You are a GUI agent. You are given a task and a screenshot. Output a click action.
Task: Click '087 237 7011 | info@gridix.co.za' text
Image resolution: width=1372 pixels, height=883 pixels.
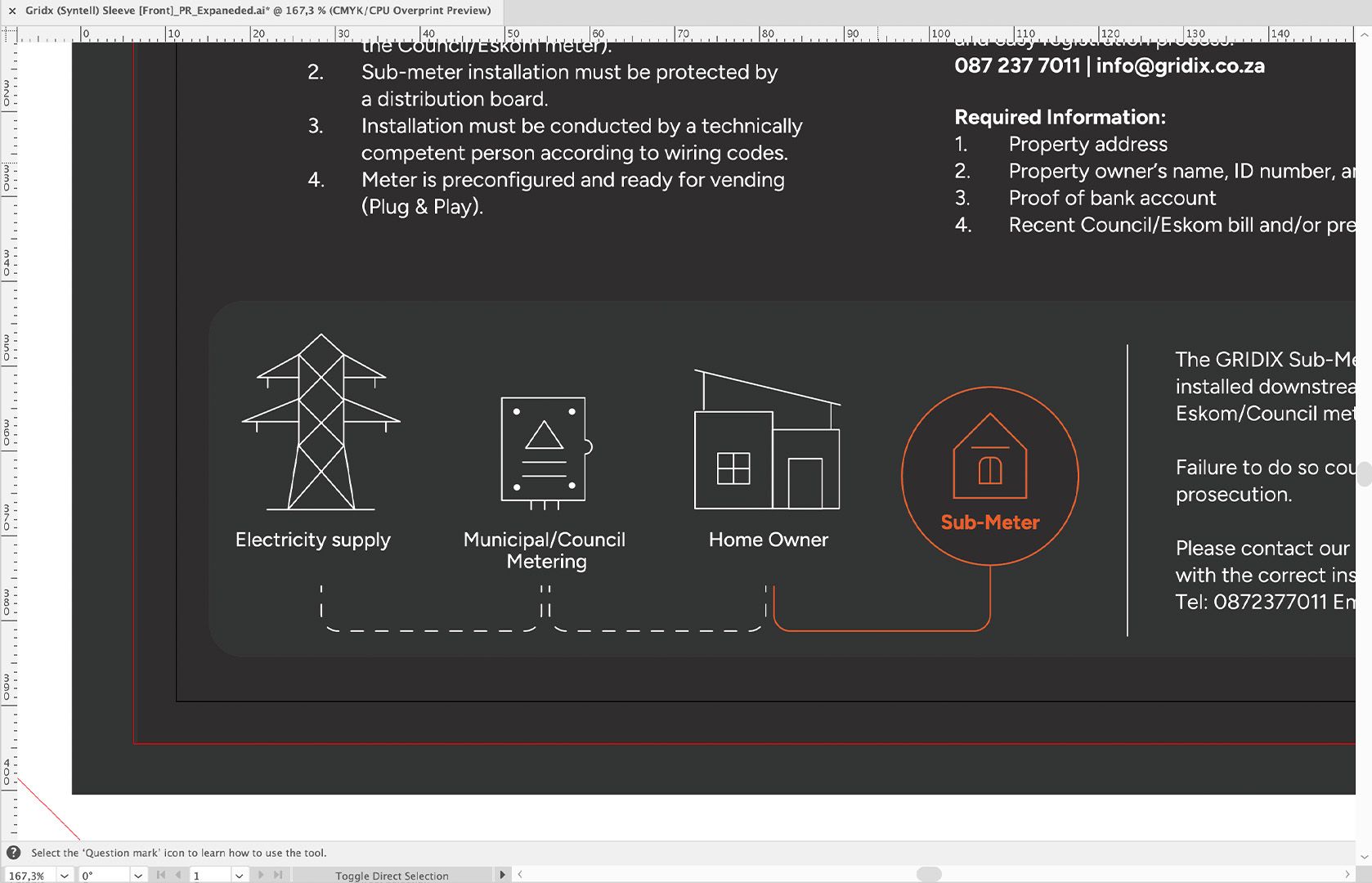[x=1110, y=65]
